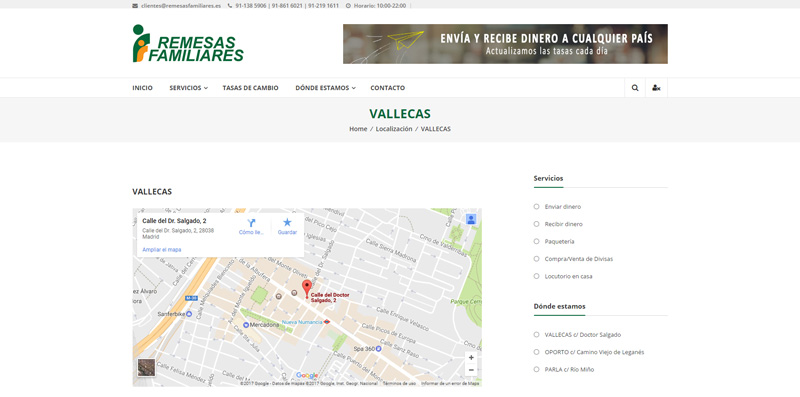The width and height of the screenshot is (800, 397).
Task: Click the Dónde estamos sidebar heading
Action: pos(560,306)
